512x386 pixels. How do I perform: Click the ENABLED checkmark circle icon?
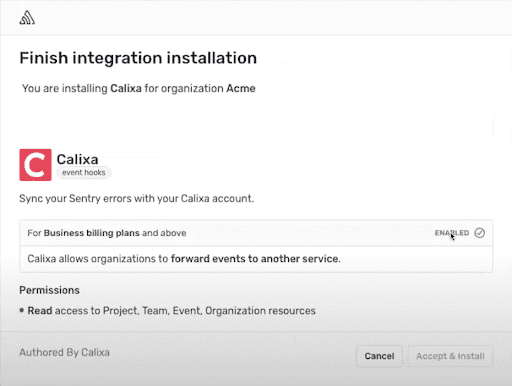(x=480, y=233)
